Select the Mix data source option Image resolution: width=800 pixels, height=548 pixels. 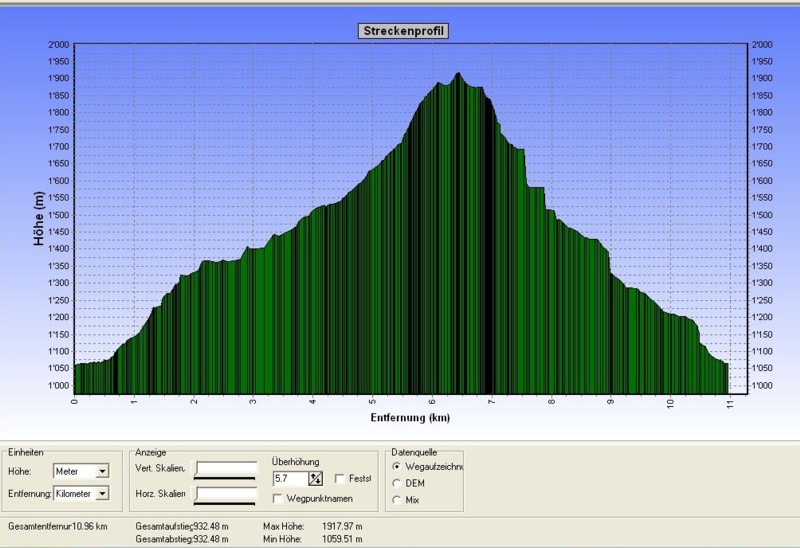pos(399,499)
